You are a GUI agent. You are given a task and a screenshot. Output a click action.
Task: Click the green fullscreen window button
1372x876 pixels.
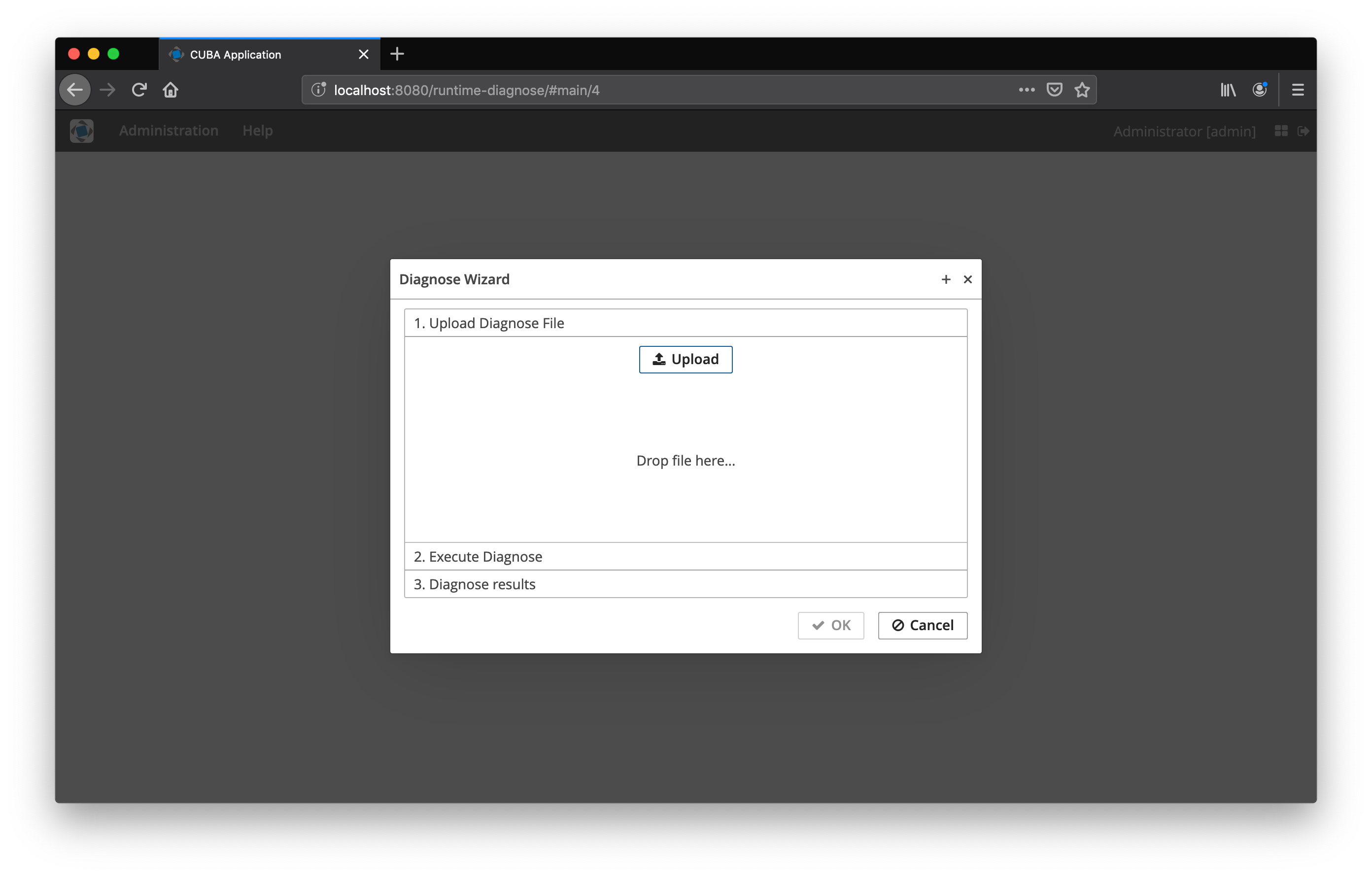point(113,54)
